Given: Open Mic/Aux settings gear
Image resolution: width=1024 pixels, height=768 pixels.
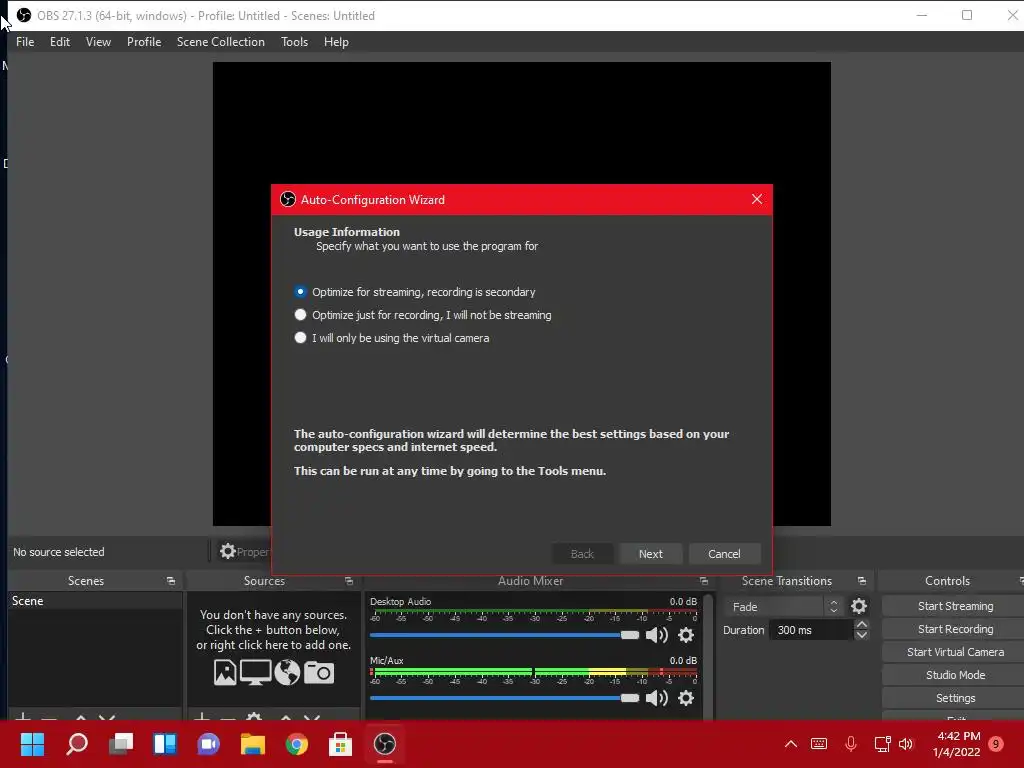Looking at the screenshot, I should (686, 698).
